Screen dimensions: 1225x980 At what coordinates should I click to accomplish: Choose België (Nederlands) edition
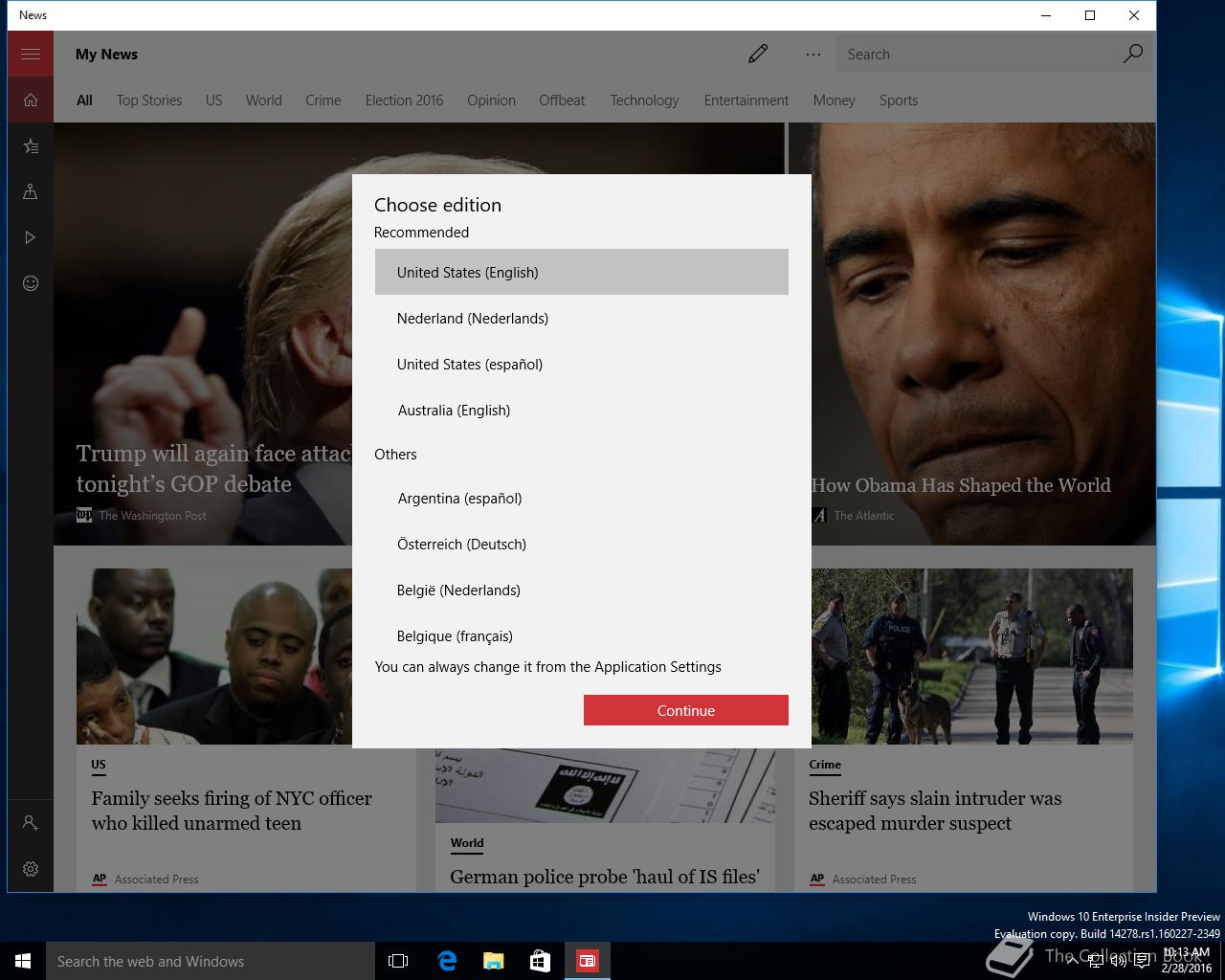[x=582, y=590]
